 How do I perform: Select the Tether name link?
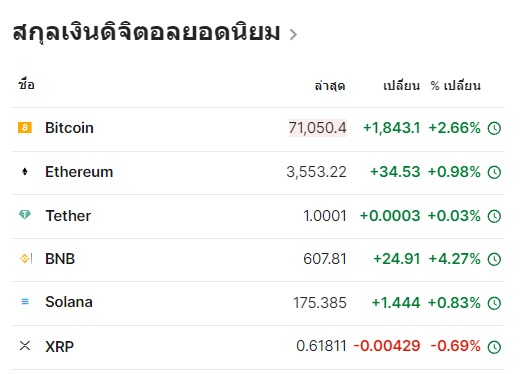click(68, 216)
